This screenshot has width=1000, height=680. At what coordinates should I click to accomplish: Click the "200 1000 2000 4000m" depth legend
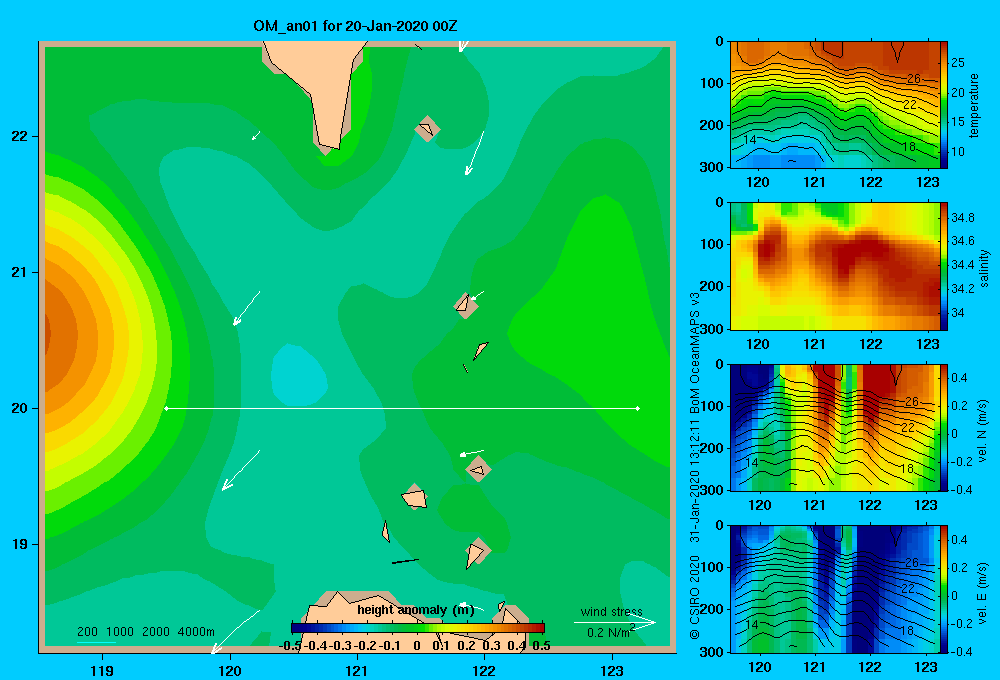pos(145,632)
